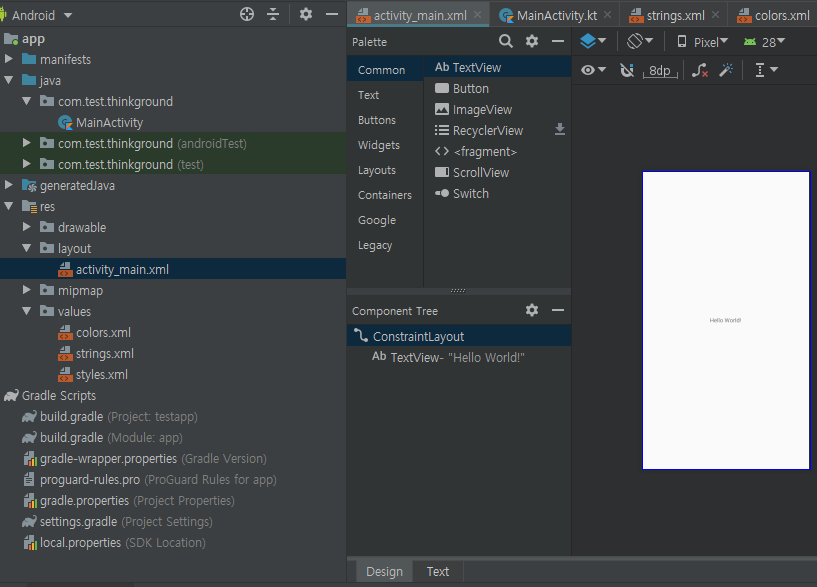Close the MainActivity.kt tab
Image resolution: width=817 pixels, height=587 pixels.
click(608, 15)
